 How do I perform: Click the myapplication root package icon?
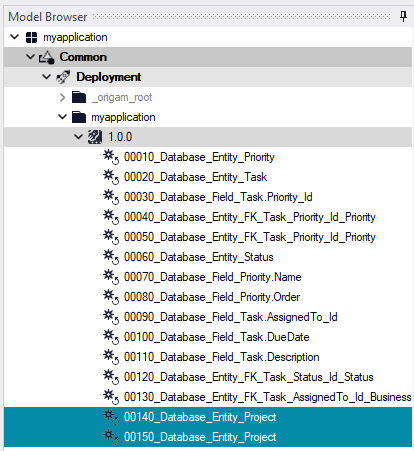point(32,37)
